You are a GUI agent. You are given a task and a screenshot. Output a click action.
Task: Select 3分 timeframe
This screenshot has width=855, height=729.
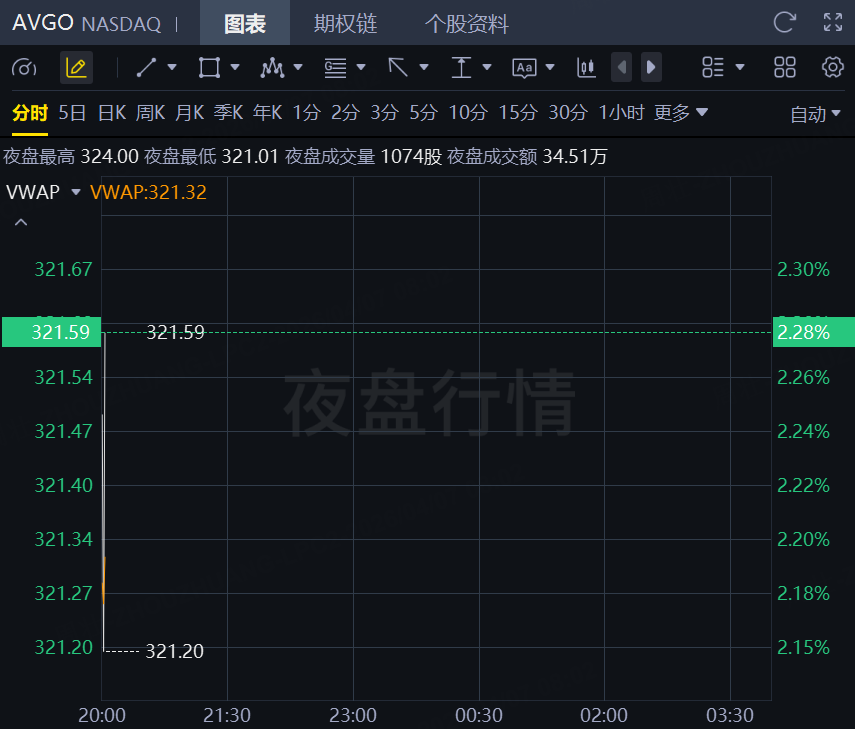384,113
